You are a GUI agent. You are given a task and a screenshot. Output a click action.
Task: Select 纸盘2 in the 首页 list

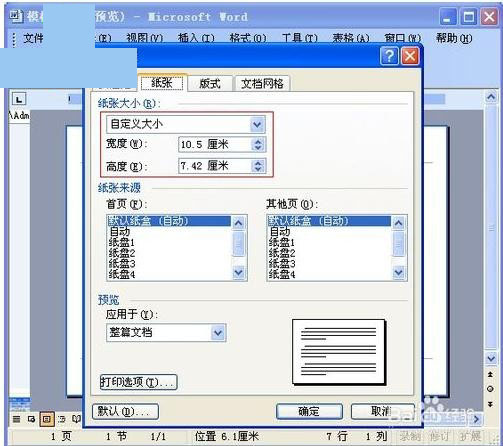(x=169, y=253)
